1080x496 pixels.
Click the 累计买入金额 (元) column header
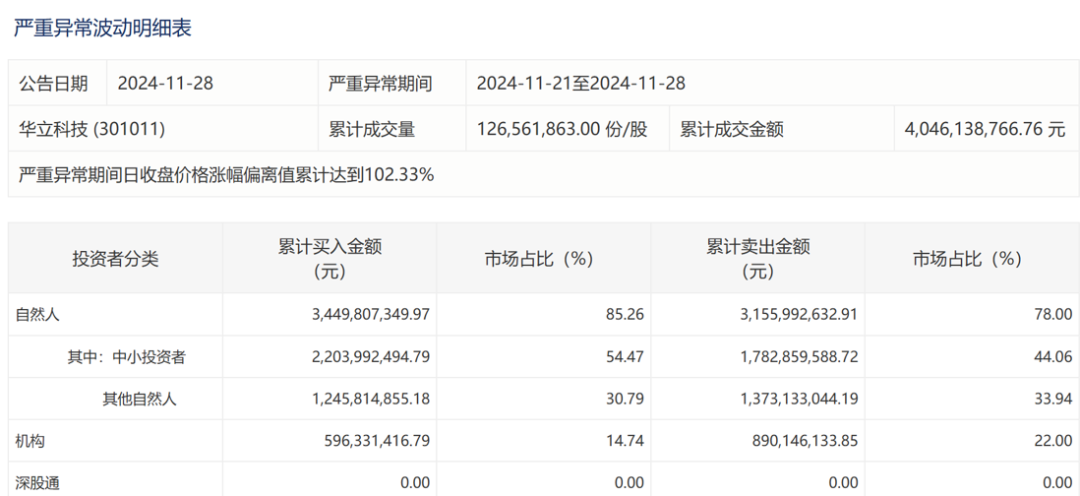tap(330, 259)
